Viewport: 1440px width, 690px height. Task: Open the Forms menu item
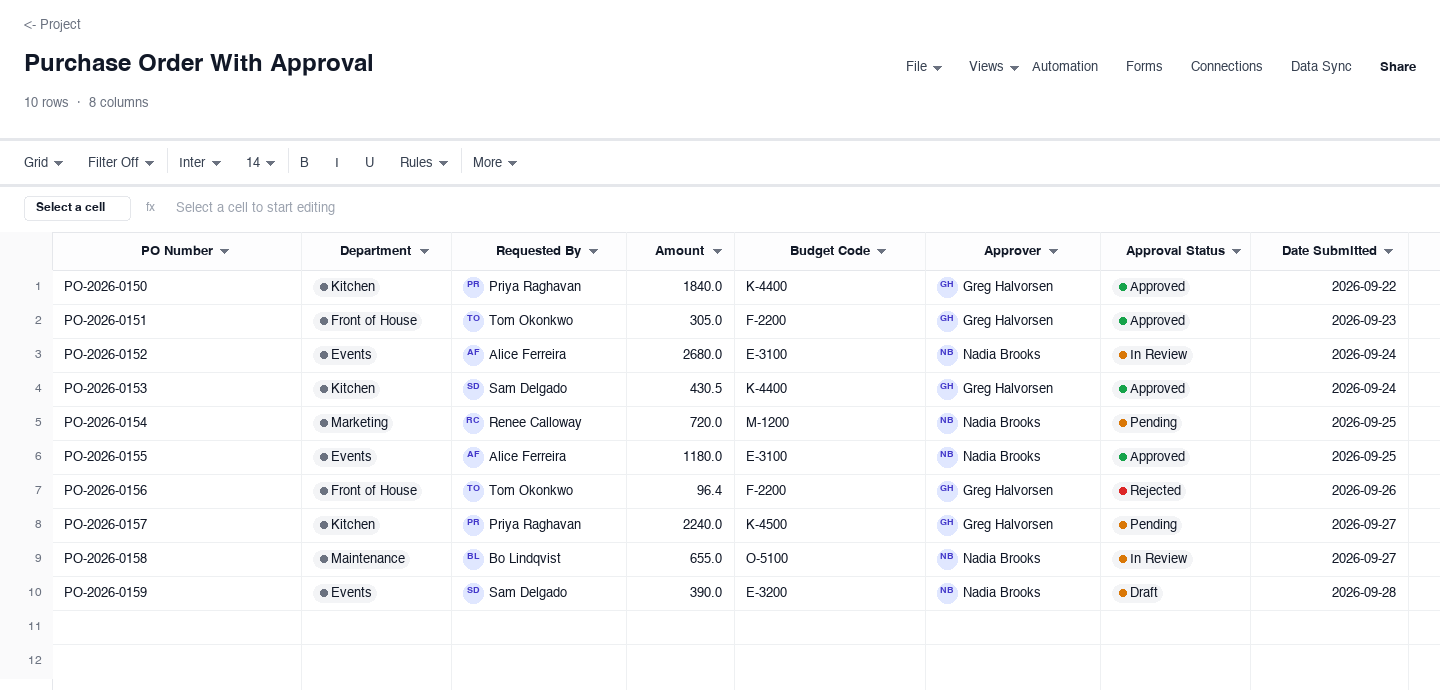coord(1144,67)
